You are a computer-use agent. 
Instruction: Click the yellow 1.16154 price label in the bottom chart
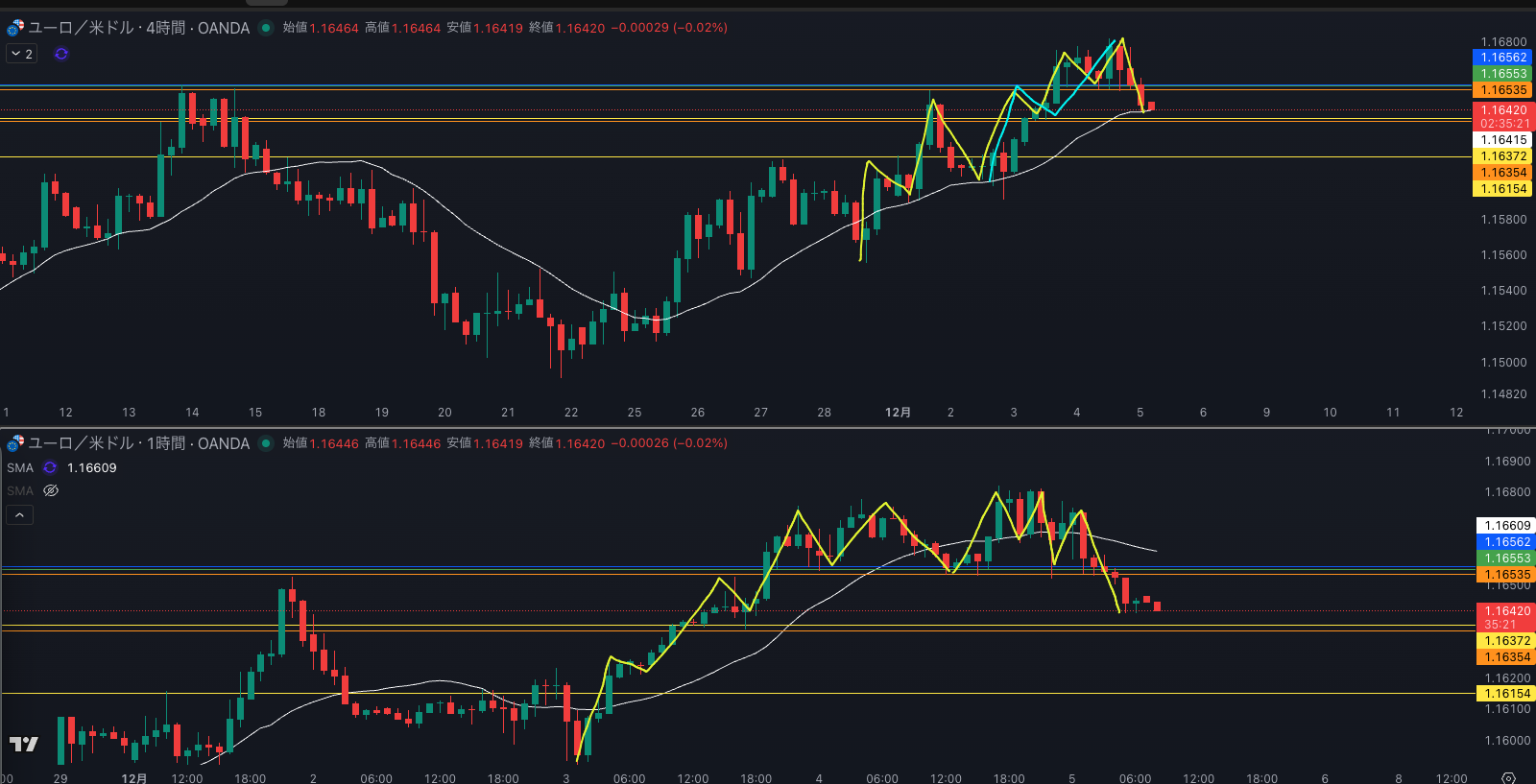pos(1507,694)
